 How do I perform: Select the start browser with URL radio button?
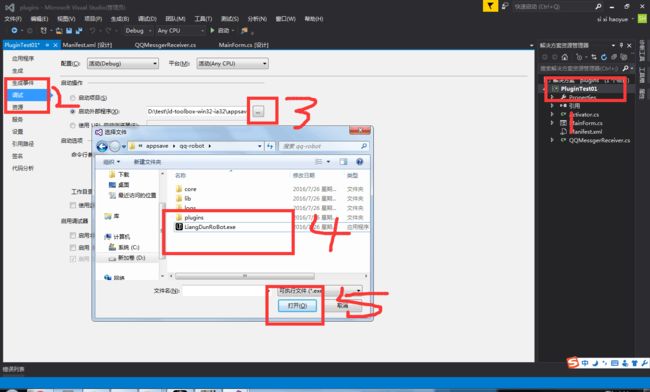pyautogui.click(x=73, y=125)
